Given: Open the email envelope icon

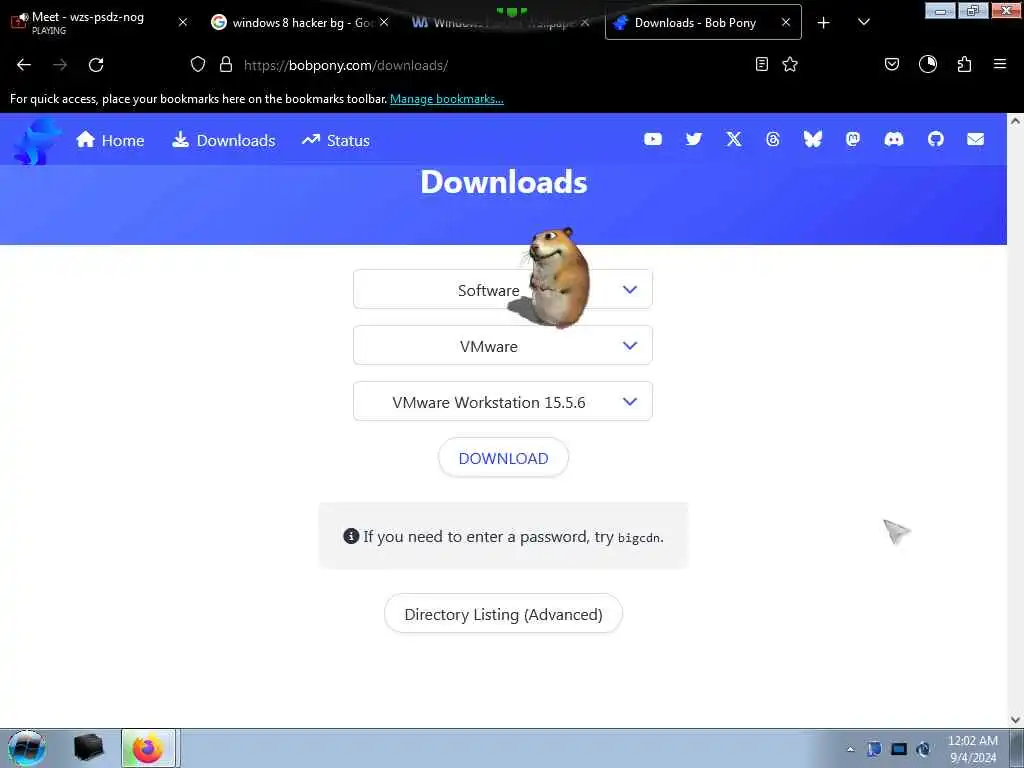Looking at the screenshot, I should (975, 139).
